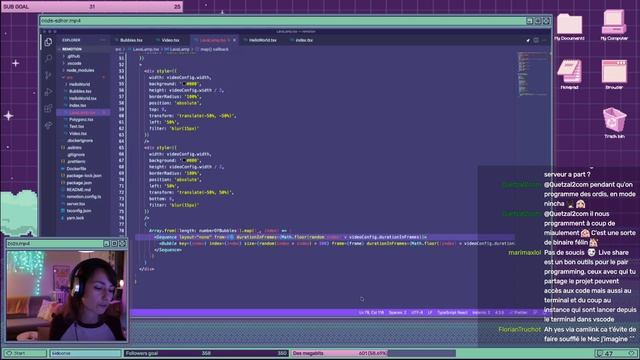This screenshot has height=360, width=640.
Task: Click the color swatch on code line 55
Action: tap(184, 84)
